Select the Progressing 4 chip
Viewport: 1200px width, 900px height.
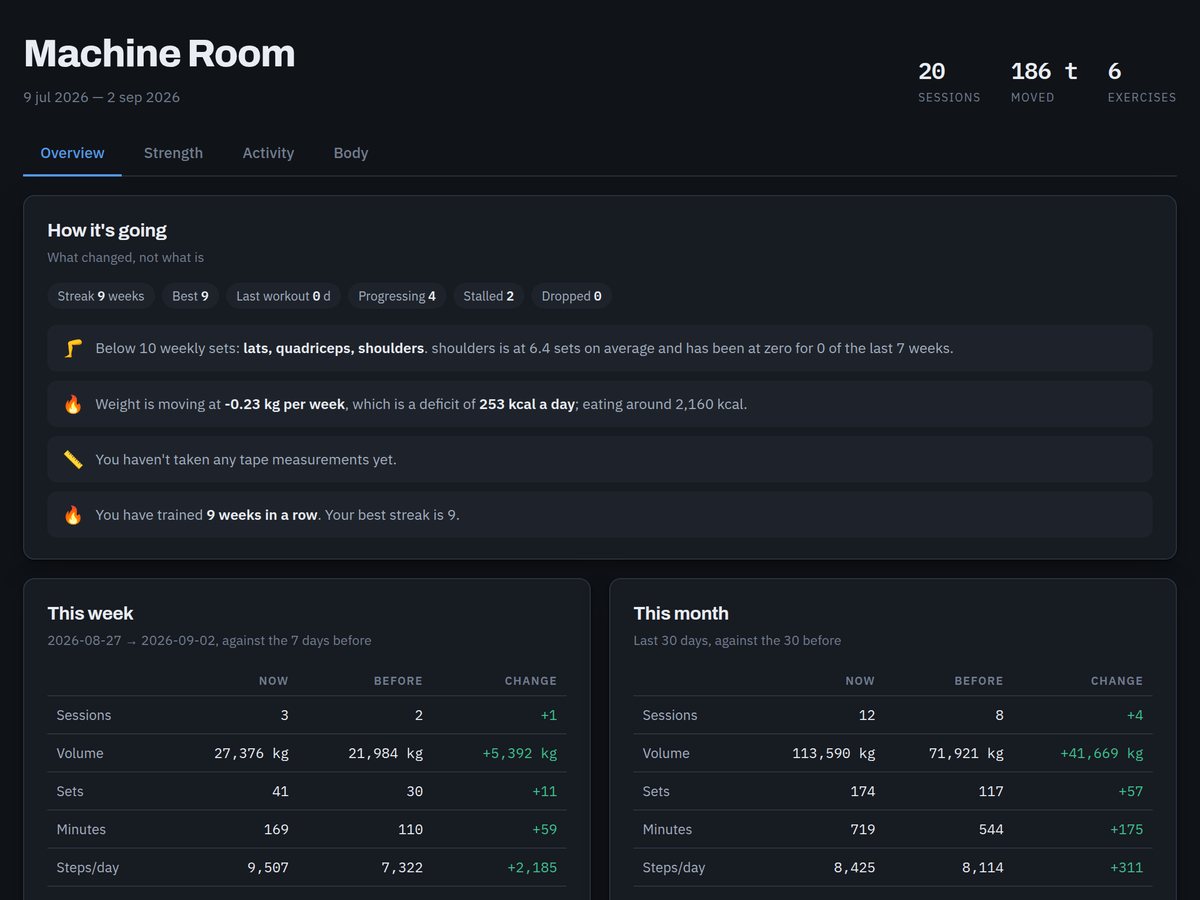pos(397,296)
